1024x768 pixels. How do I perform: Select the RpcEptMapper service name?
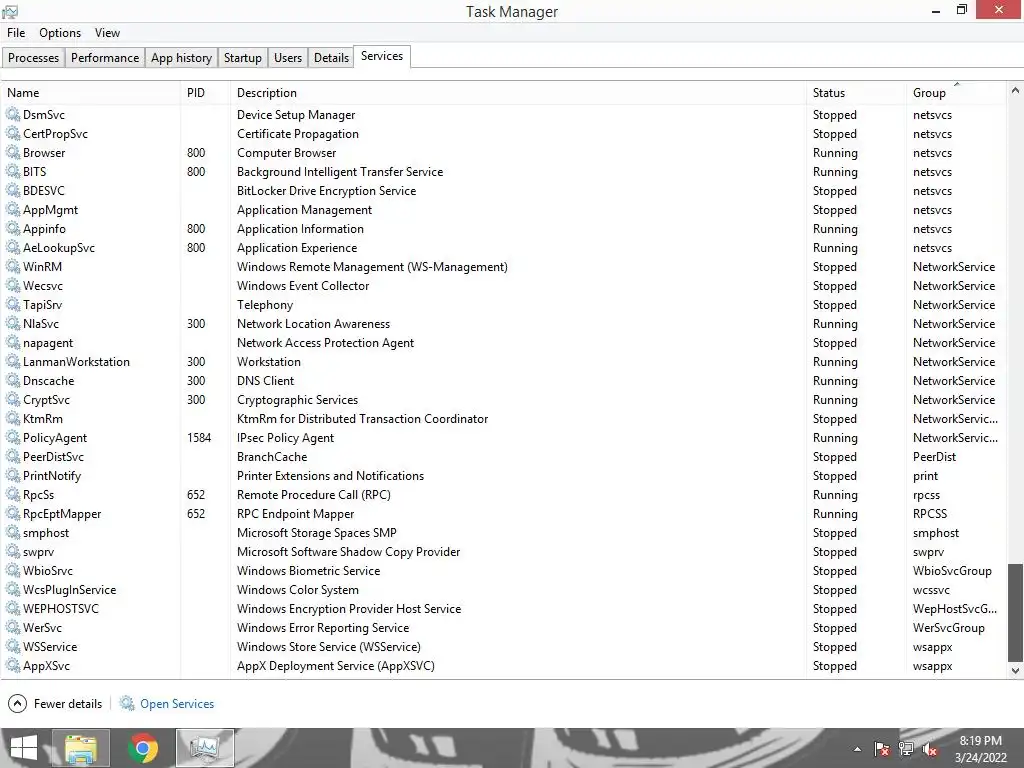click(62, 514)
